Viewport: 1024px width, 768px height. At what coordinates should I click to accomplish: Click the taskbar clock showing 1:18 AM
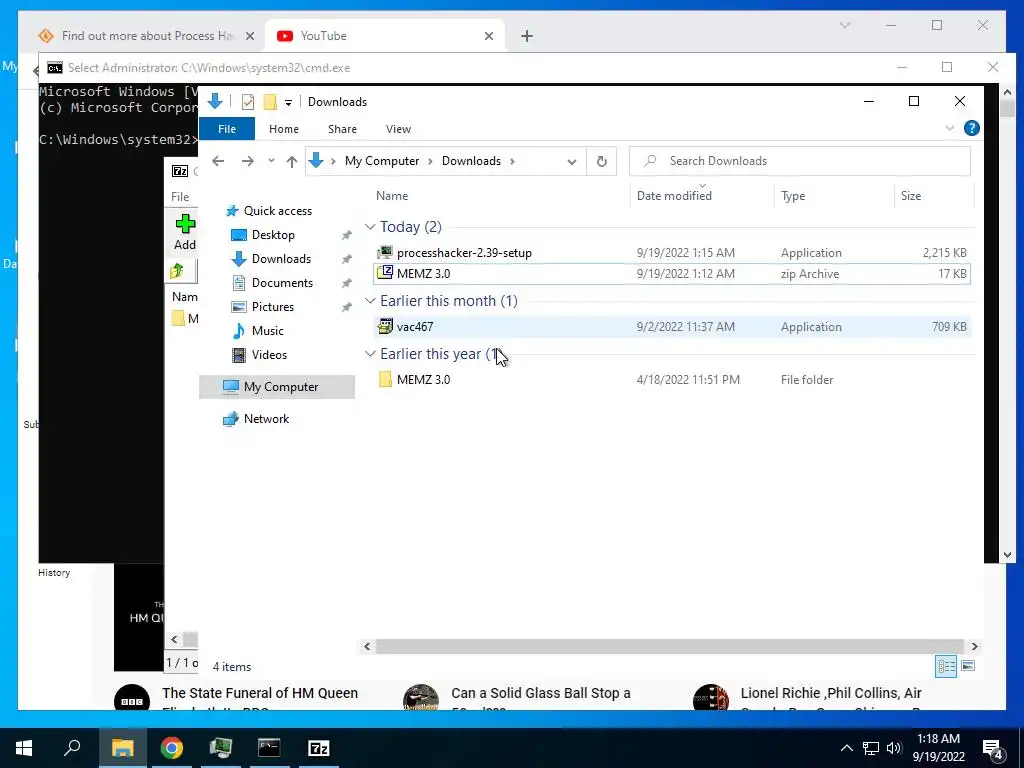938,748
